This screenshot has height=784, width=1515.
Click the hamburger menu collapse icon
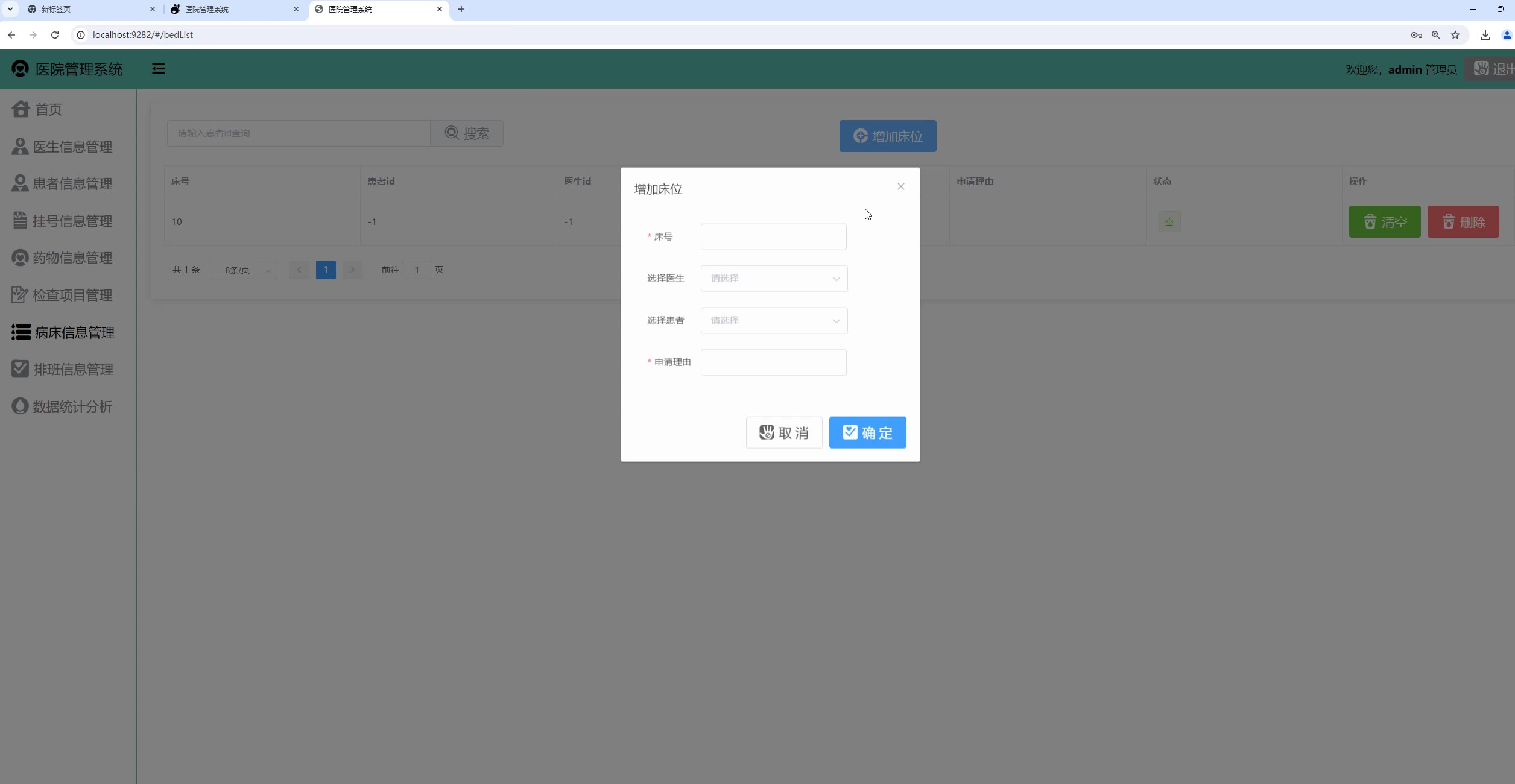click(159, 69)
